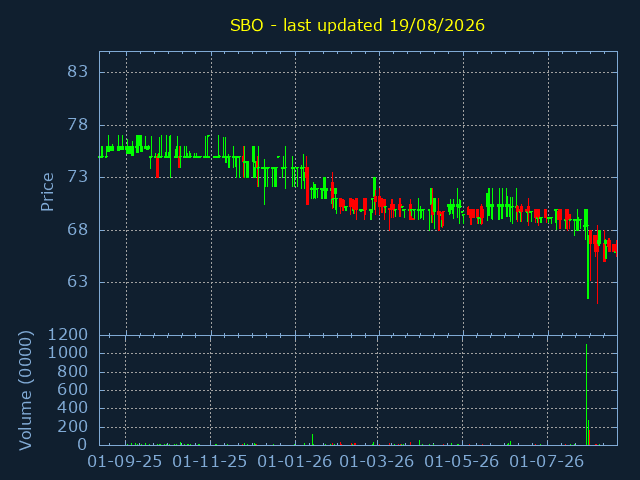Screen dimensions: 640x480
Task: Click the long green candle wick near 63
Action: pyautogui.click(x=588, y=269)
